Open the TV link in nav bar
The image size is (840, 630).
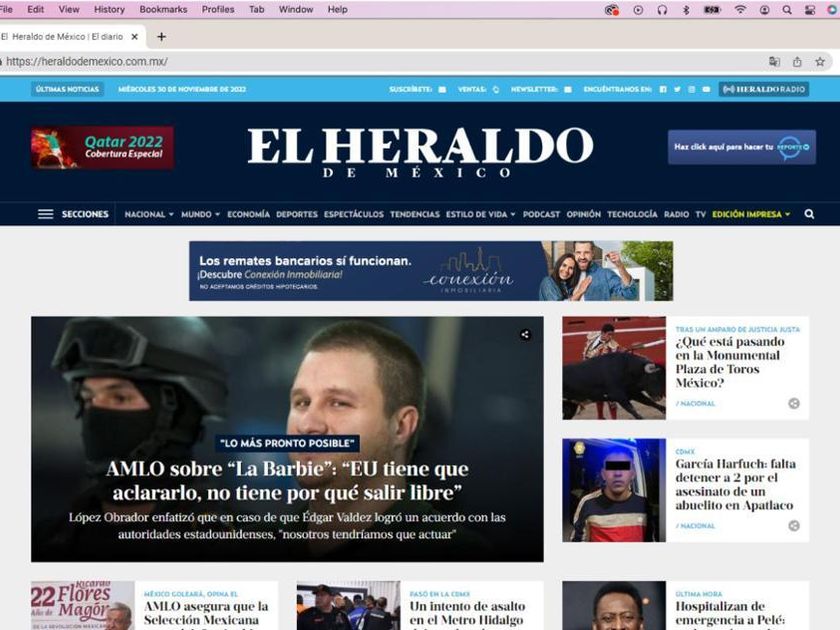click(x=701, y=214)
